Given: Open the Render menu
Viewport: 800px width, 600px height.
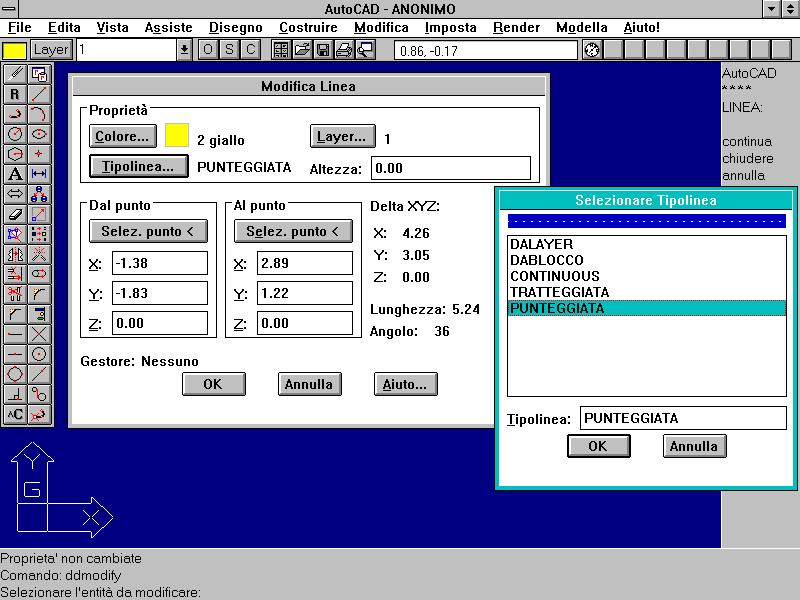Looking at the screenshot, I should pos(516,28).
